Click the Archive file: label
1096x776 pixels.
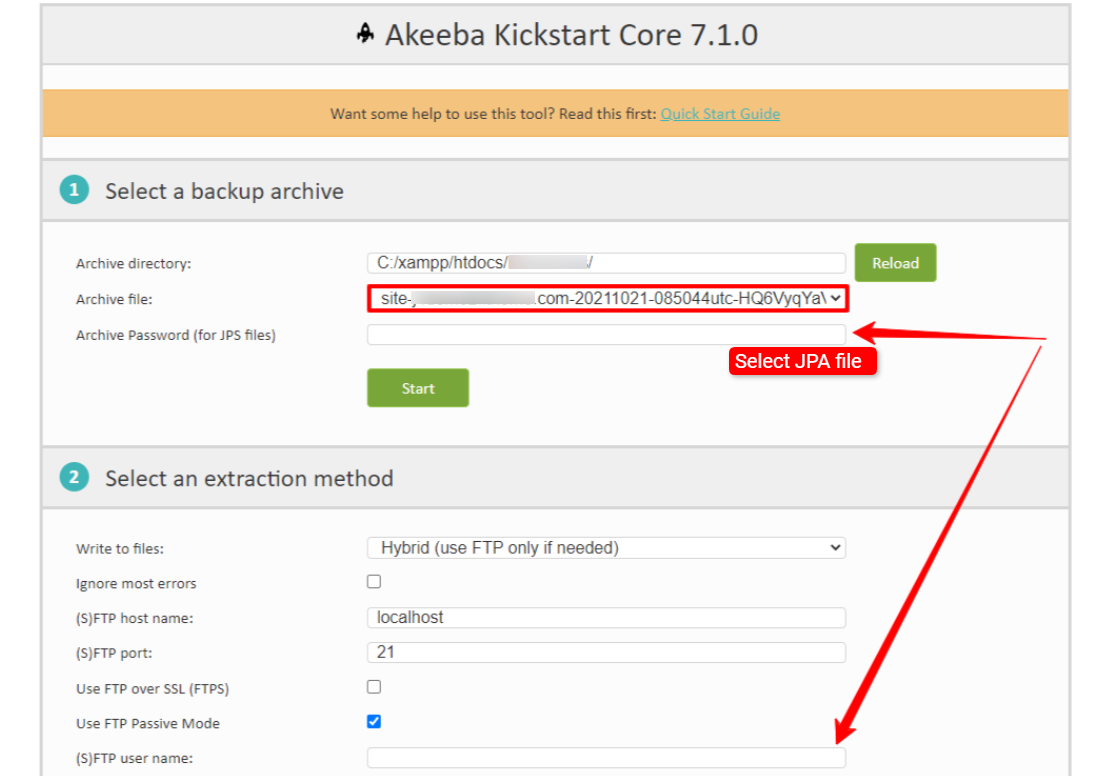coord(114,299)
